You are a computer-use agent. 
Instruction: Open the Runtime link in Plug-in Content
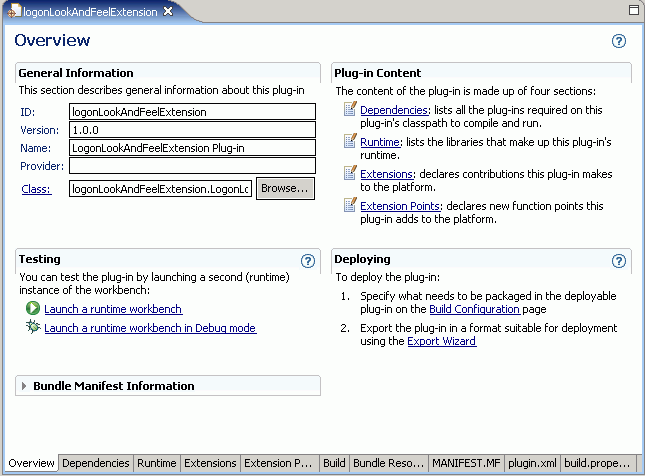pos(380,142)
